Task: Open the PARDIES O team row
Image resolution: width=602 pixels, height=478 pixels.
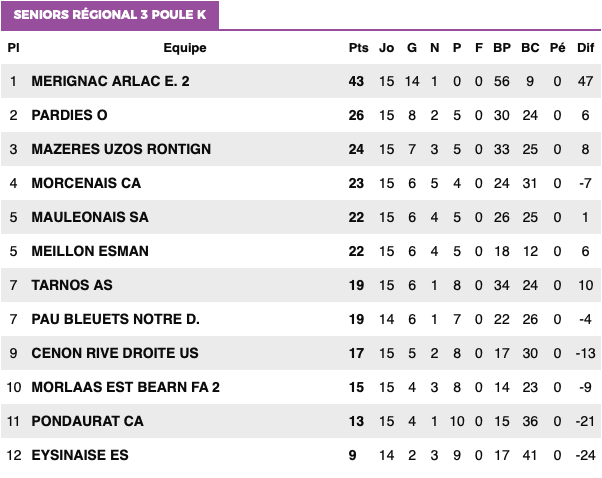Action: coord(301,115)
